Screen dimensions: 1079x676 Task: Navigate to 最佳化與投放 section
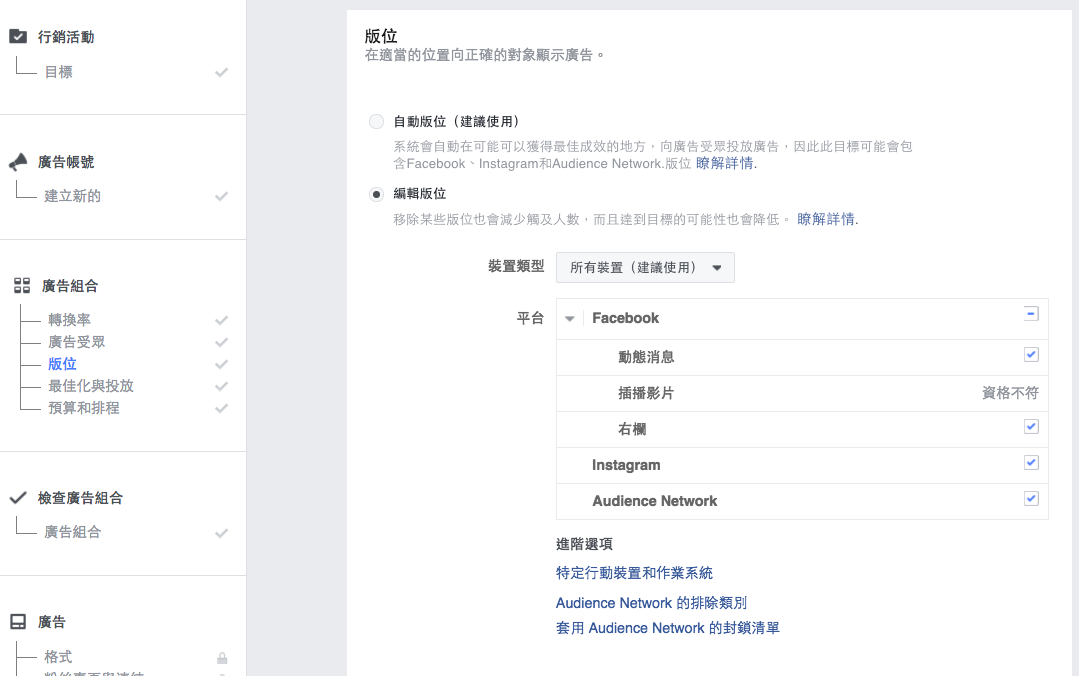point(91,385)
